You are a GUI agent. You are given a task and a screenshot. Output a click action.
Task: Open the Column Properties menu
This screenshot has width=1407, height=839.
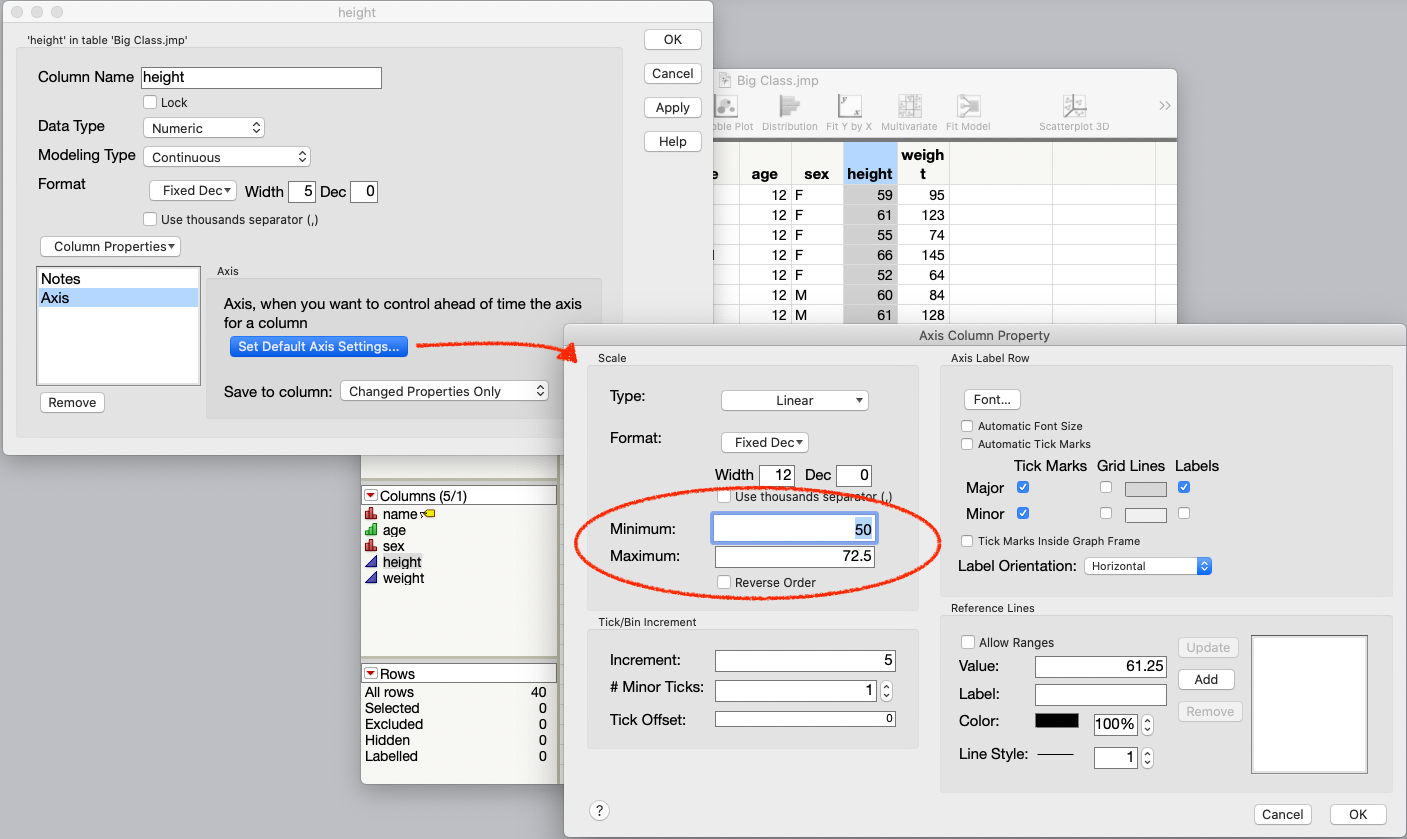(x=110, y=246)
